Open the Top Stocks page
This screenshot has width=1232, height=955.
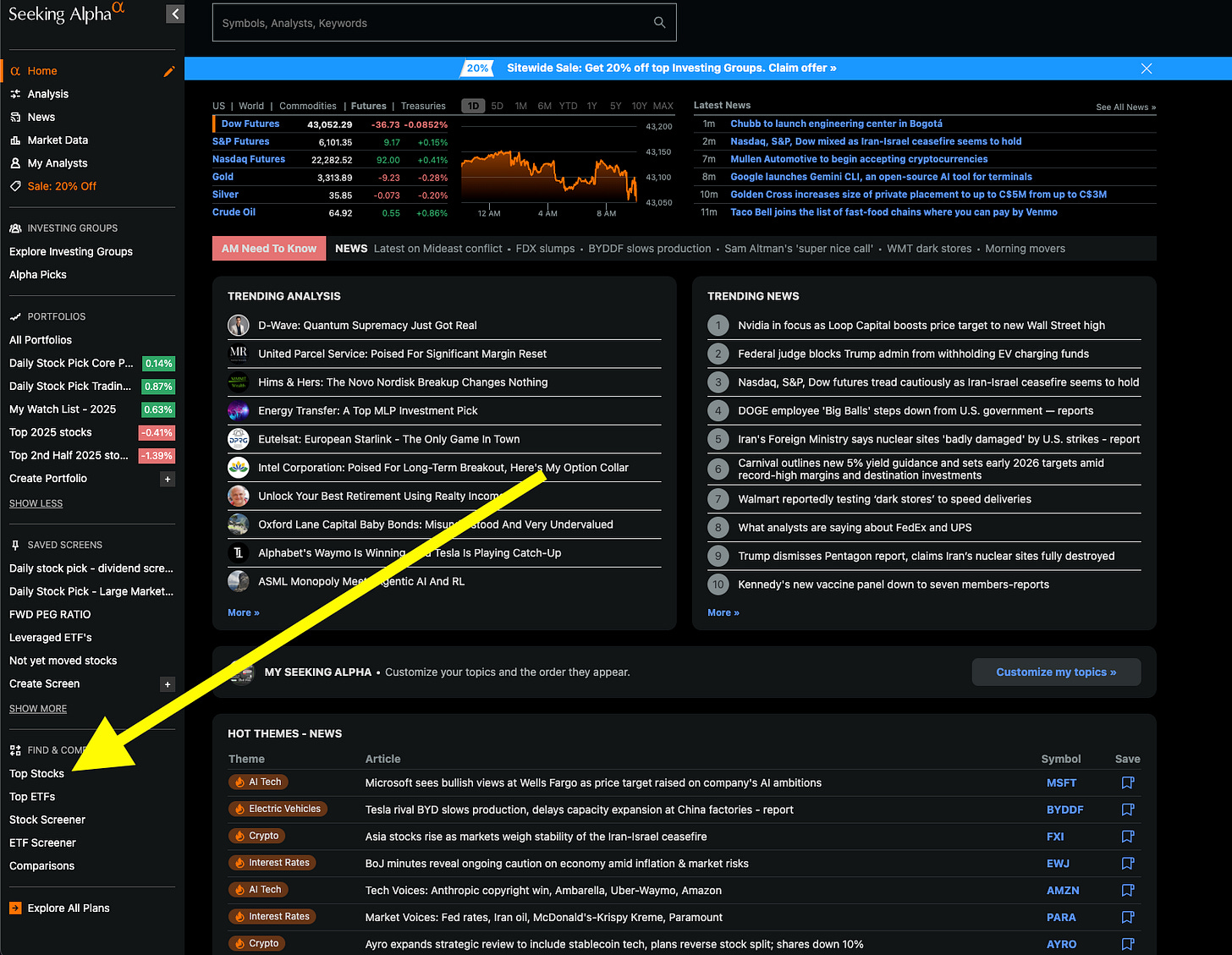[36, 774]
